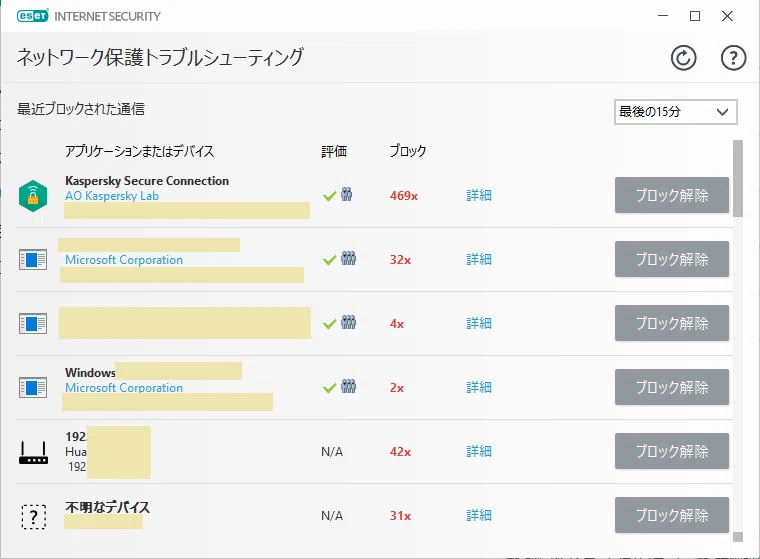Click the N/A rating in the 42x row
Viewport: 760px width, 559px height.
point(332,452)
